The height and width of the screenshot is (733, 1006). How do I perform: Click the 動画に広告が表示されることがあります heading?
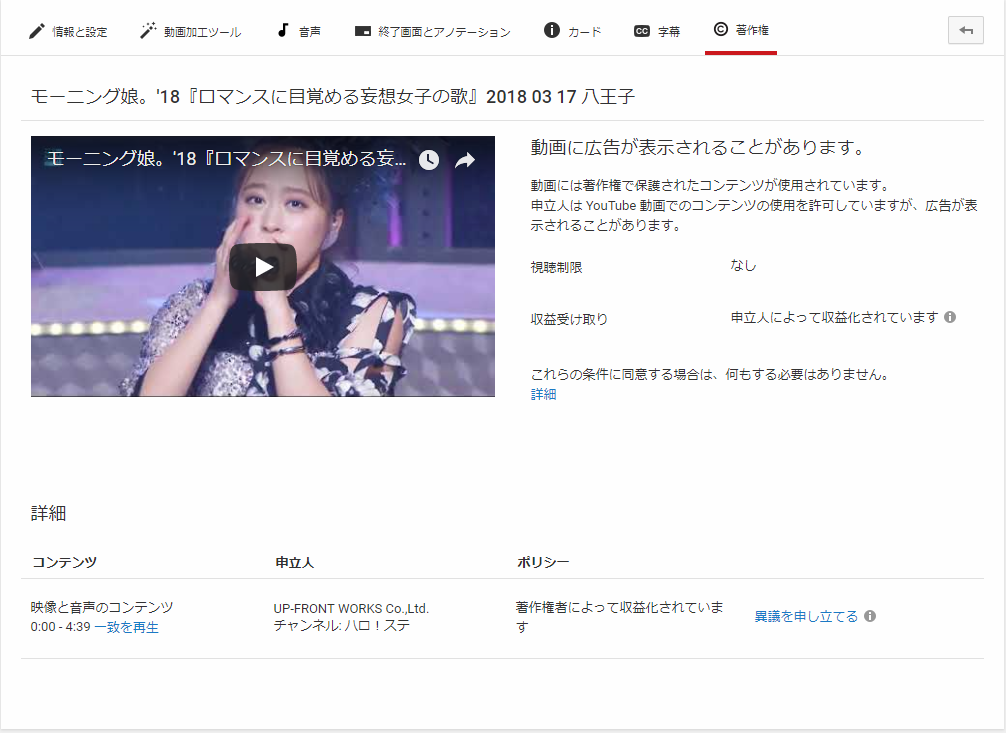pyautogui.click(x=699, y=148)
